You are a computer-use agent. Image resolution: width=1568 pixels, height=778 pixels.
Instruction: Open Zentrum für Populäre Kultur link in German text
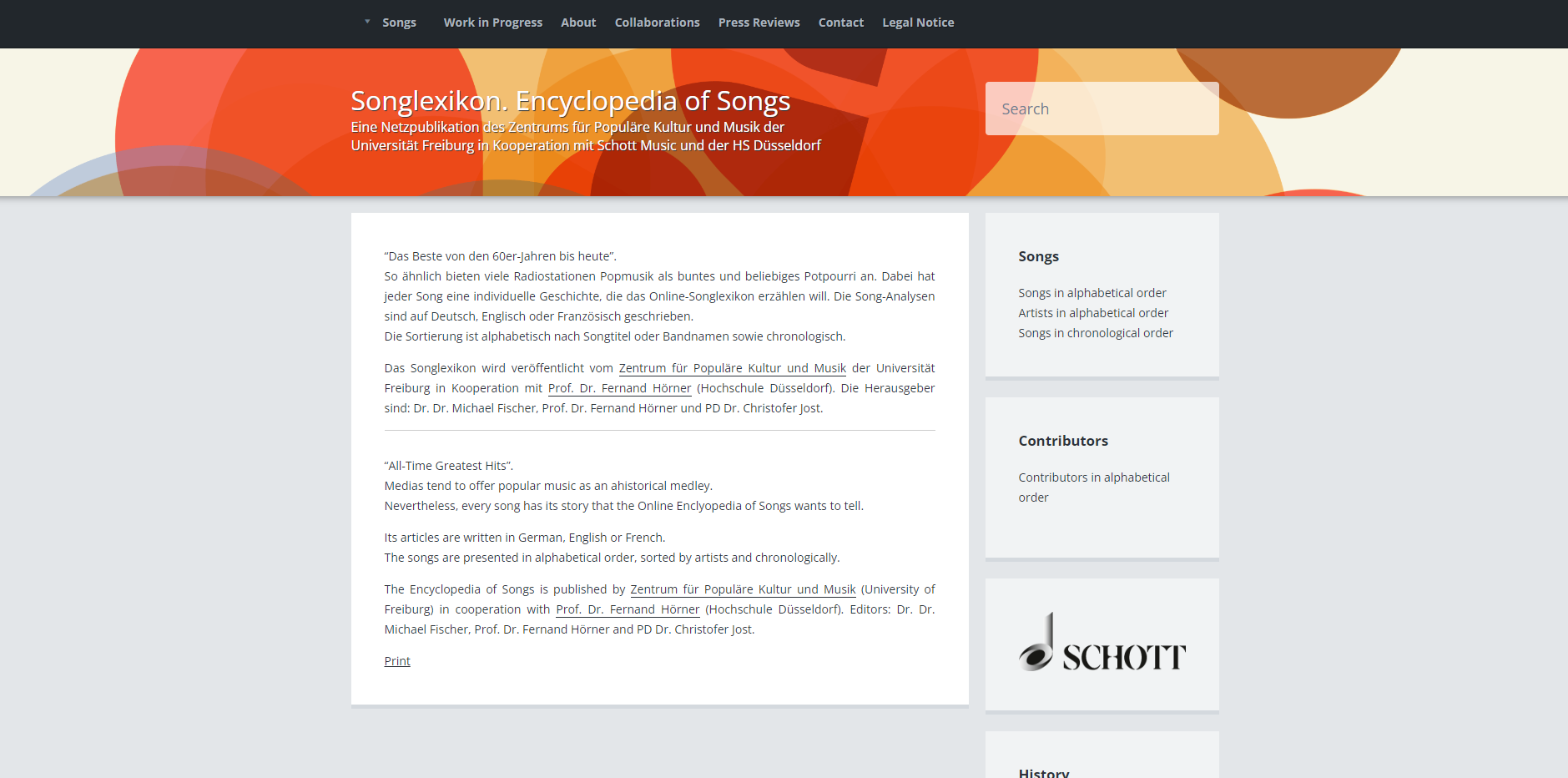(x=732, y=368)
